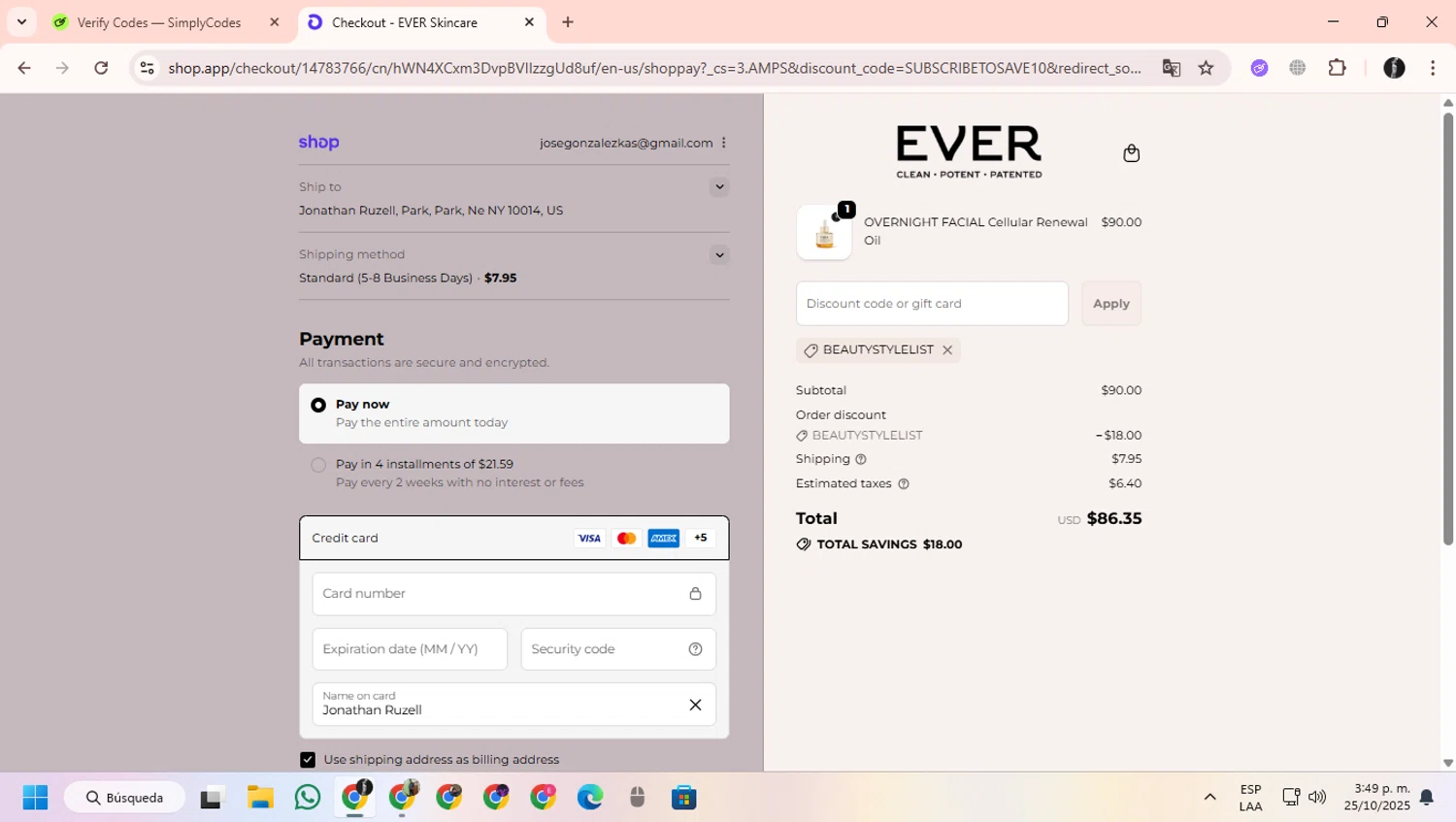Click the purple extension icon in the toolbar
1456x822 pixels.
[1259, 68]
